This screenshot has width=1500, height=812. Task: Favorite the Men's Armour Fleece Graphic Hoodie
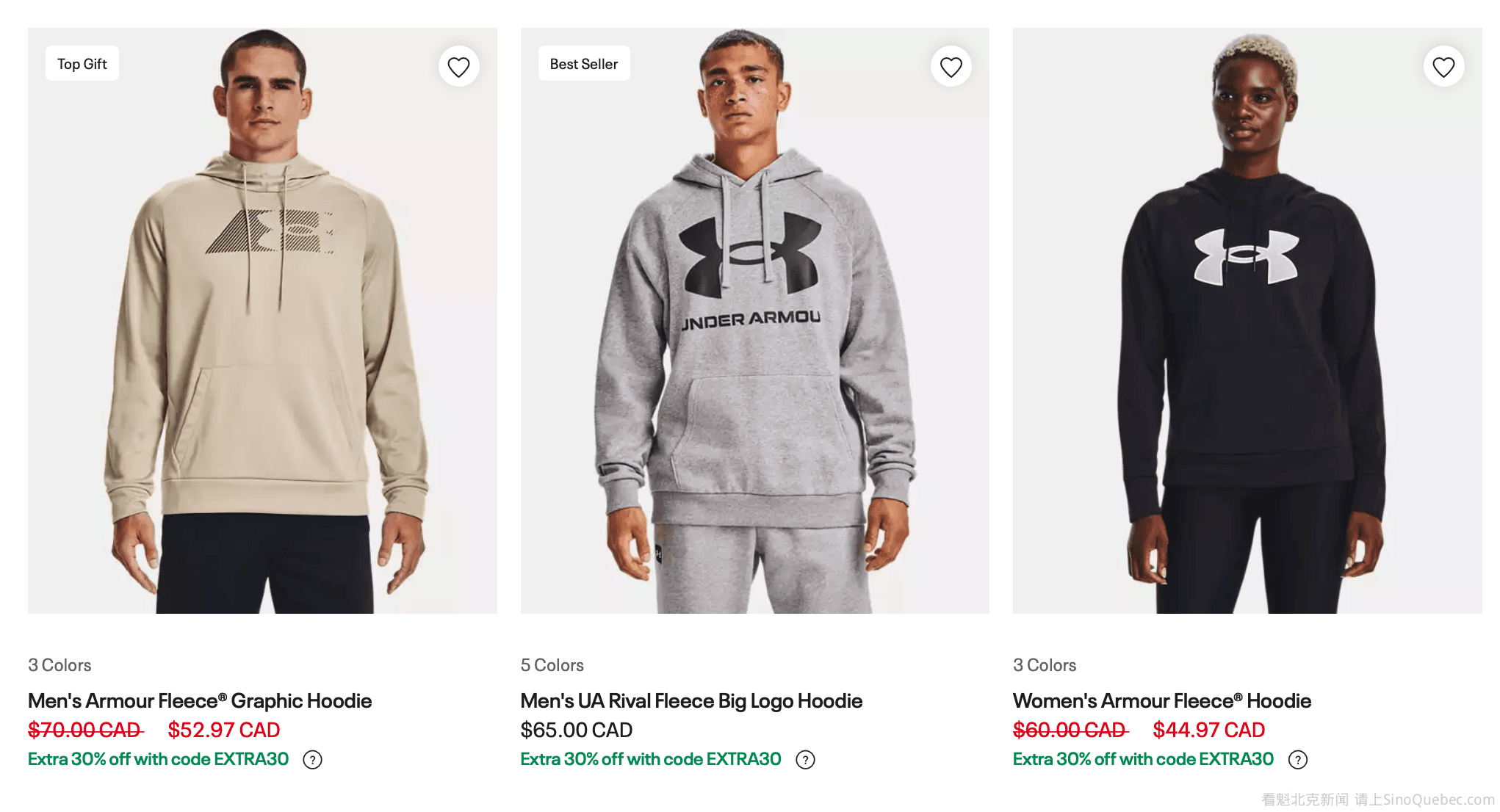458,67
